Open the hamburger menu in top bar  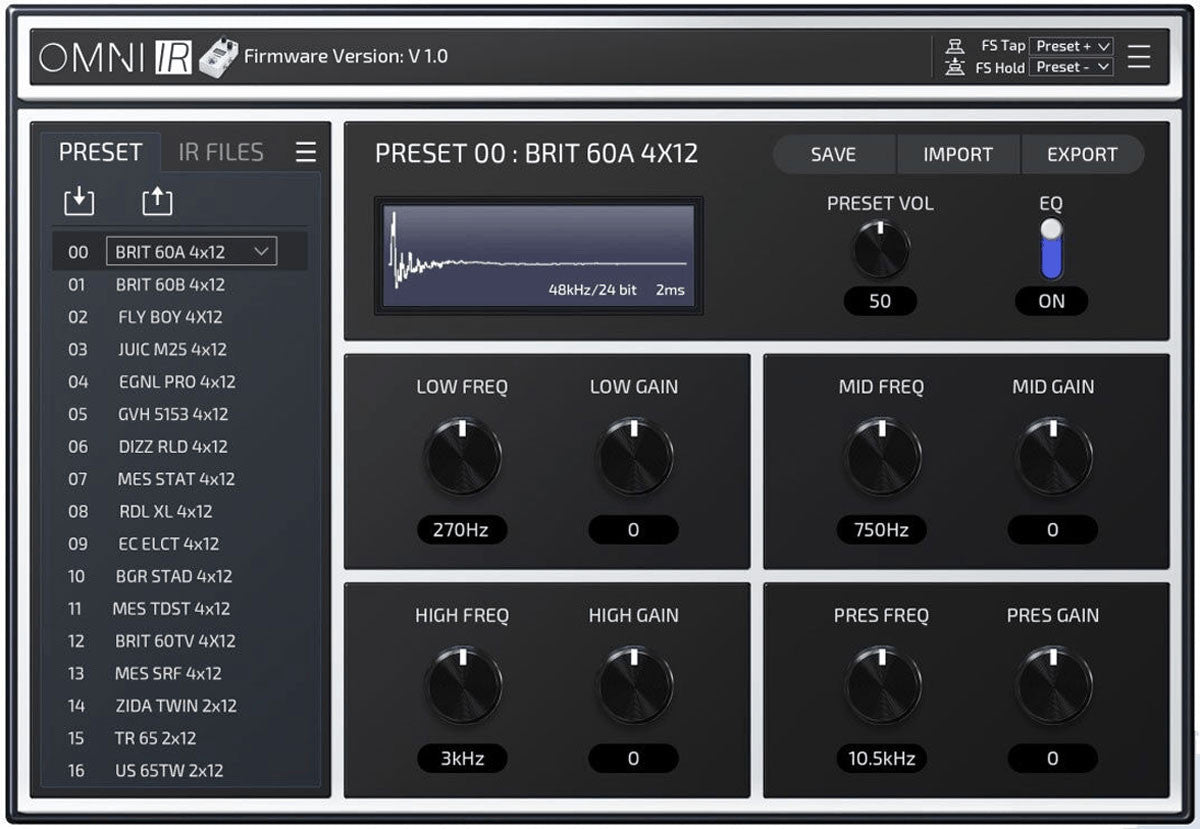tap(1138, 57)
